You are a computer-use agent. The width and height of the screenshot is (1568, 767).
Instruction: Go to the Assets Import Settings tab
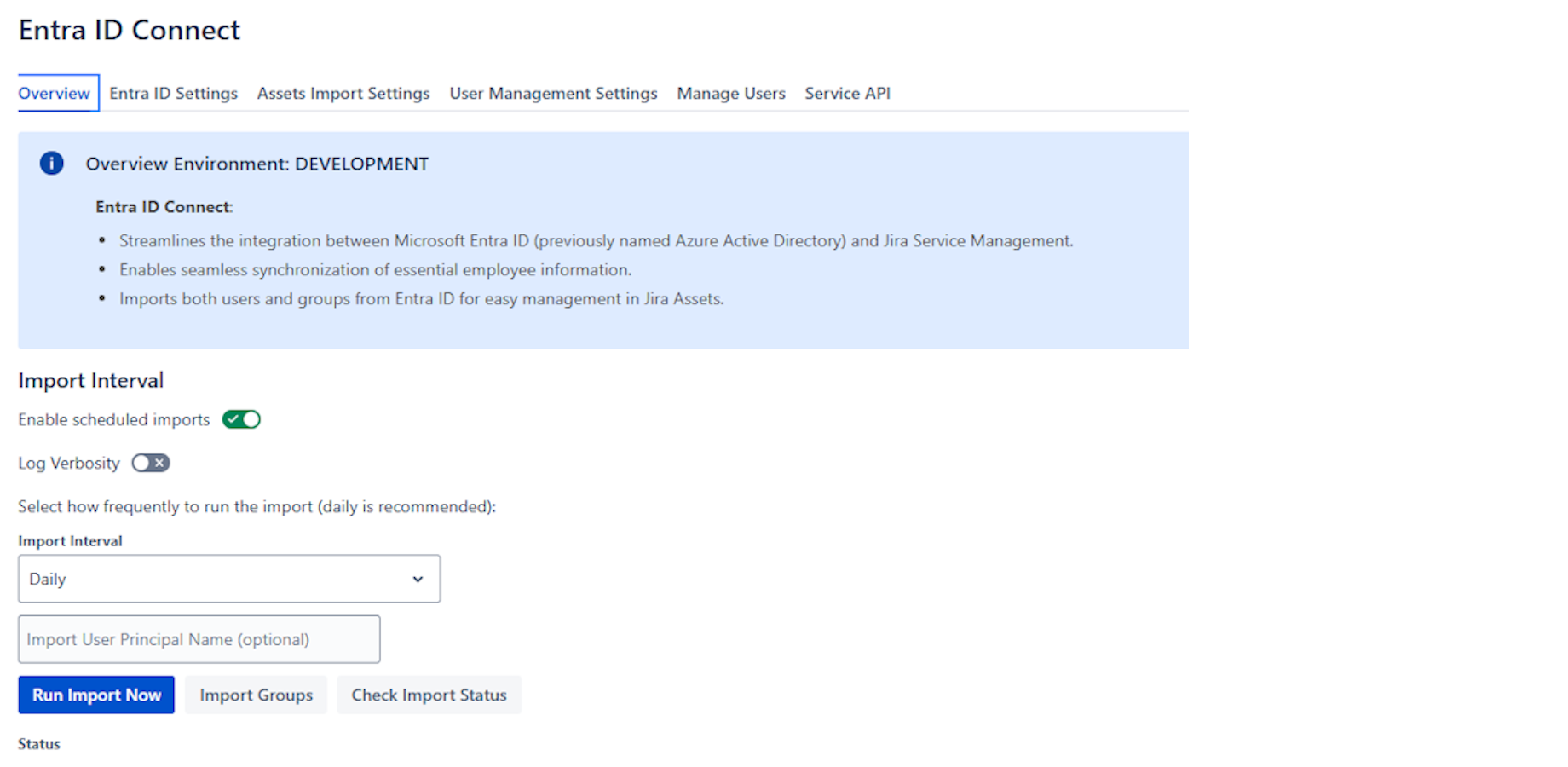[343, 93]
